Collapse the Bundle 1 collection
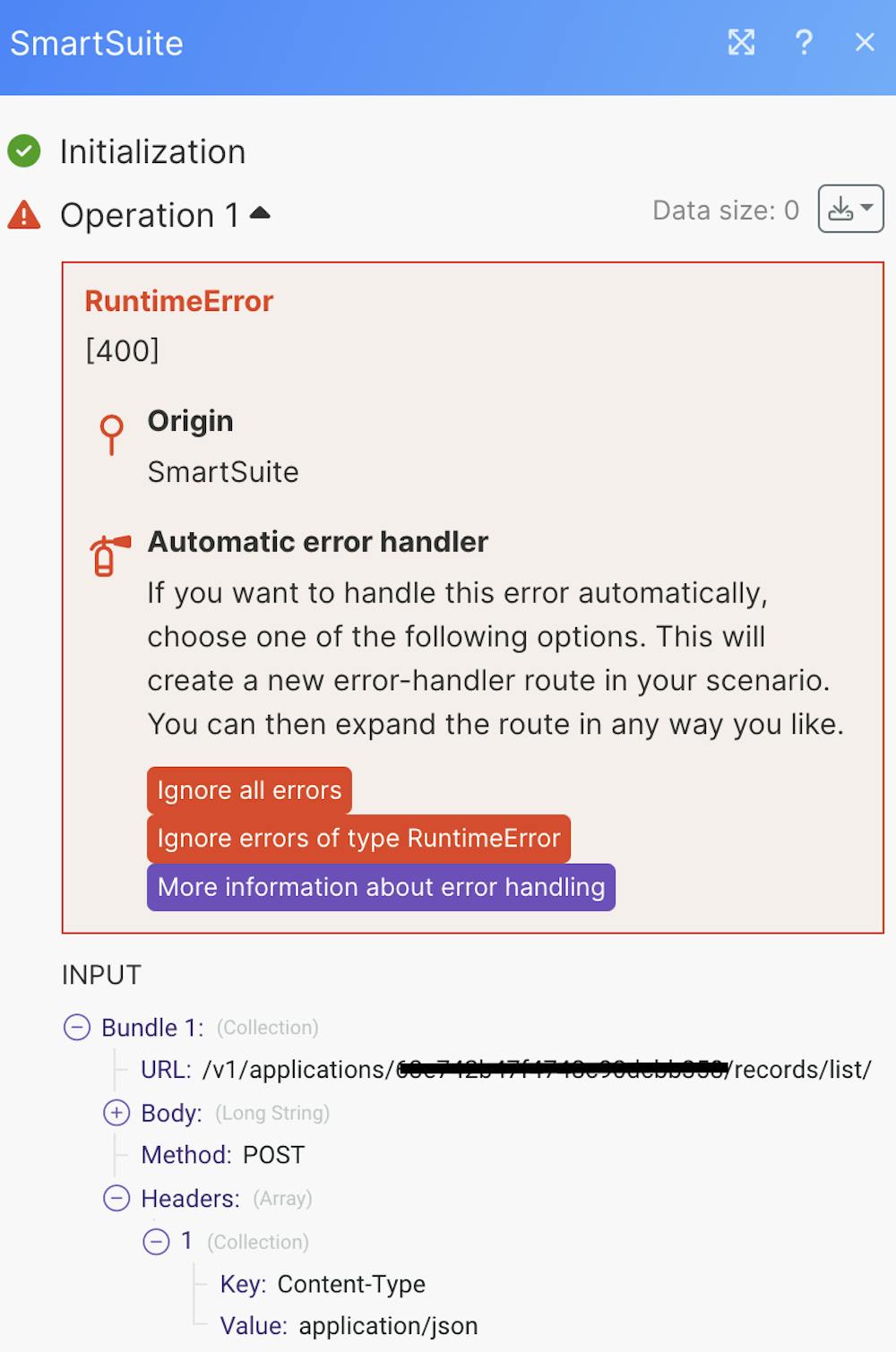This screenshot has width=896, height=1352. tap(77, 1027)
